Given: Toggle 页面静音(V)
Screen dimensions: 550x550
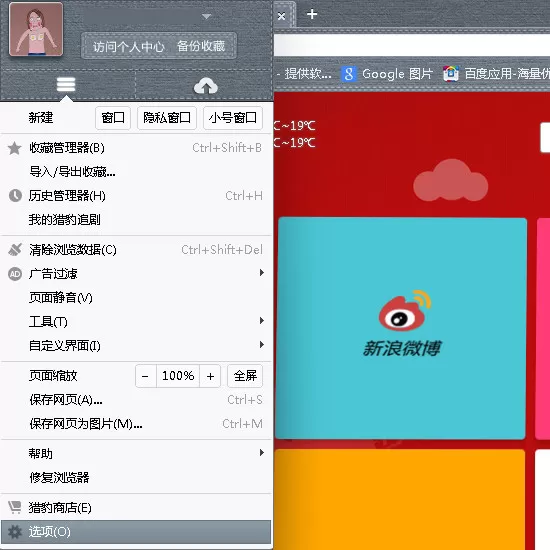Looking at the screenshot, I should point(136,298).
